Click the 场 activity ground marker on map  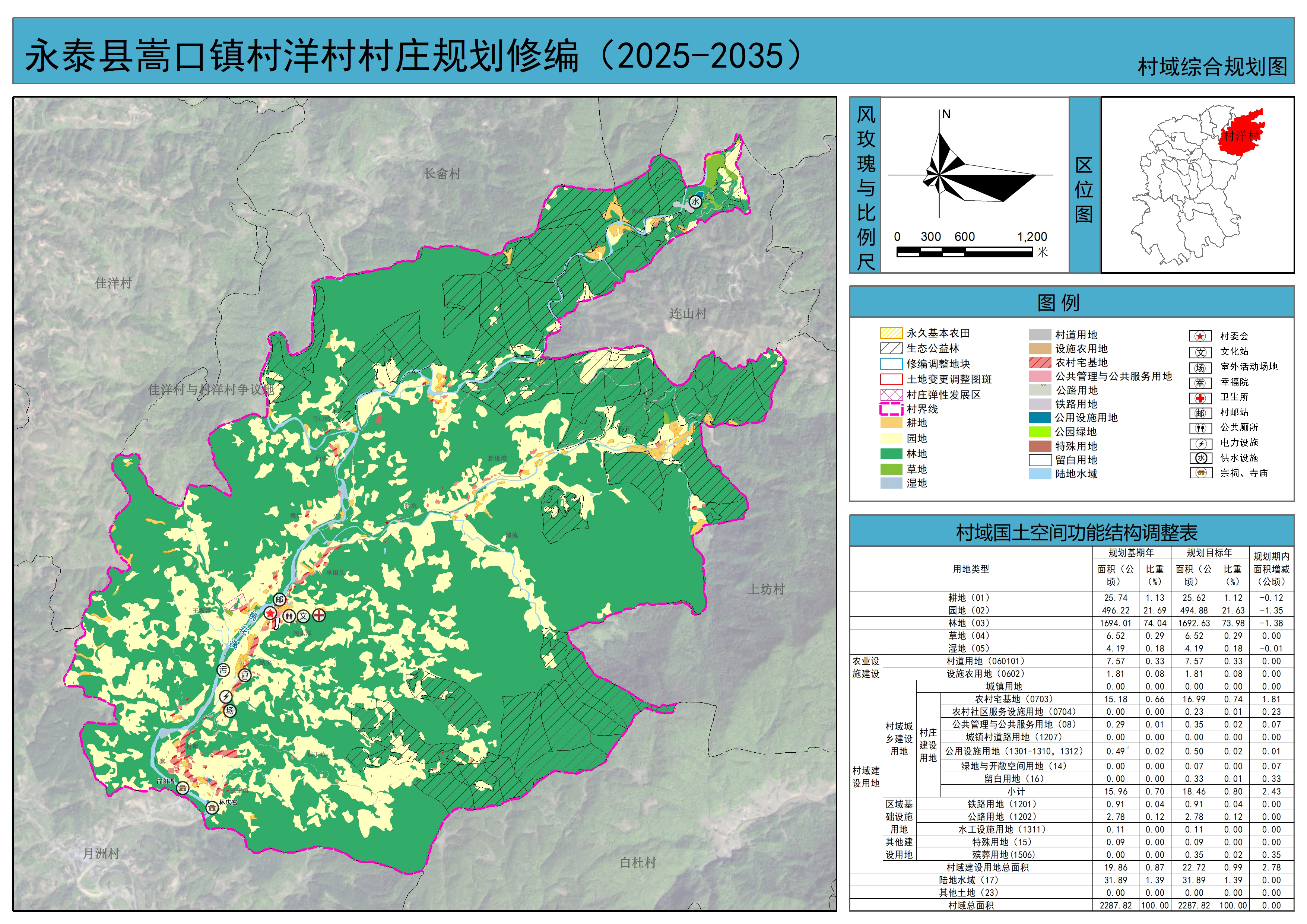[x=229, y=711]
